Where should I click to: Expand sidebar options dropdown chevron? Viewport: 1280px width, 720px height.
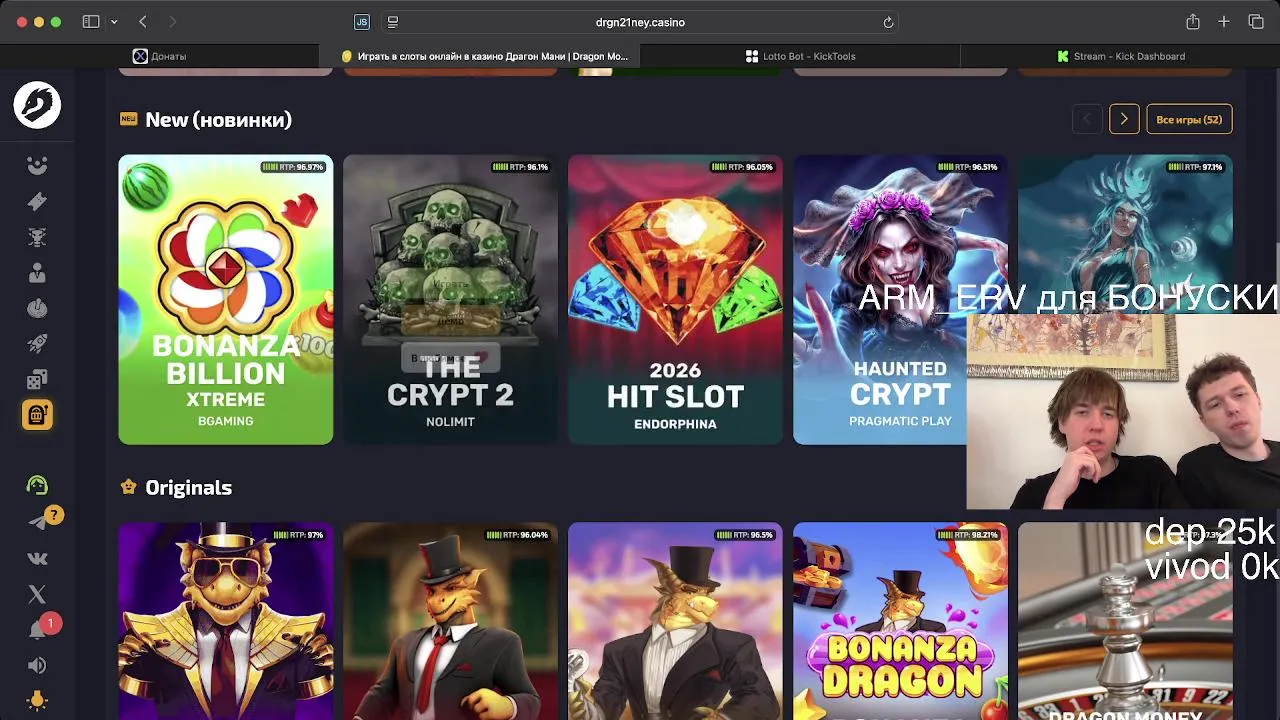[114, 22]
